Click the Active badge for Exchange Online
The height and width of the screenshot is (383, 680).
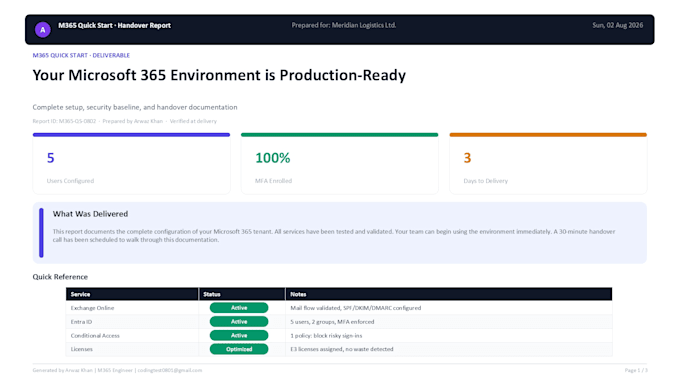point(239,308)
